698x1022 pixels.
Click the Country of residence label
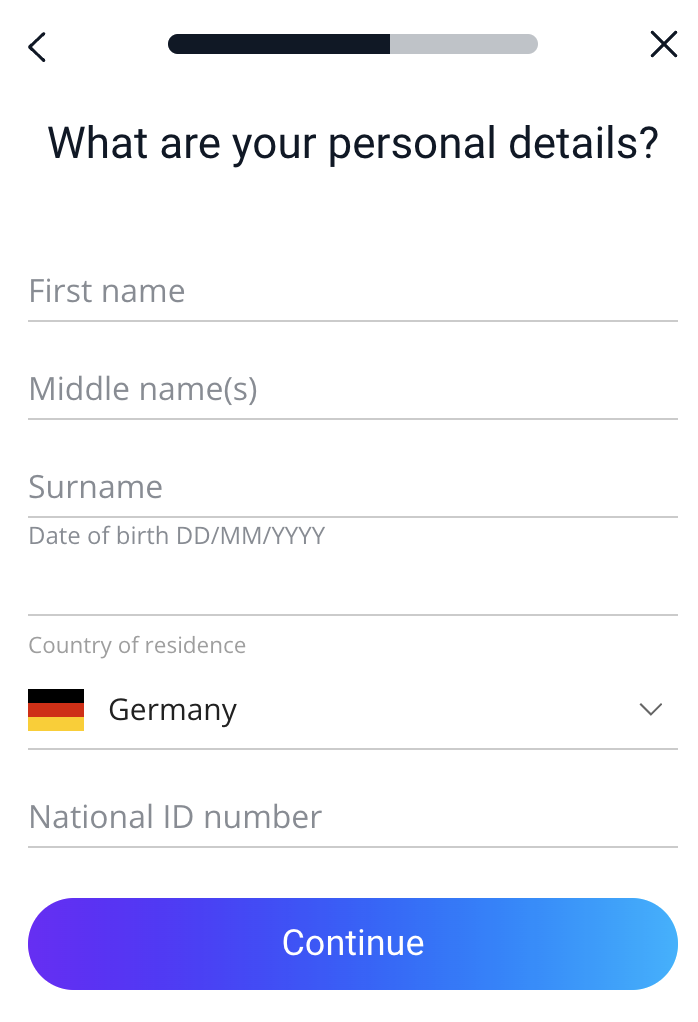point(137,645)
